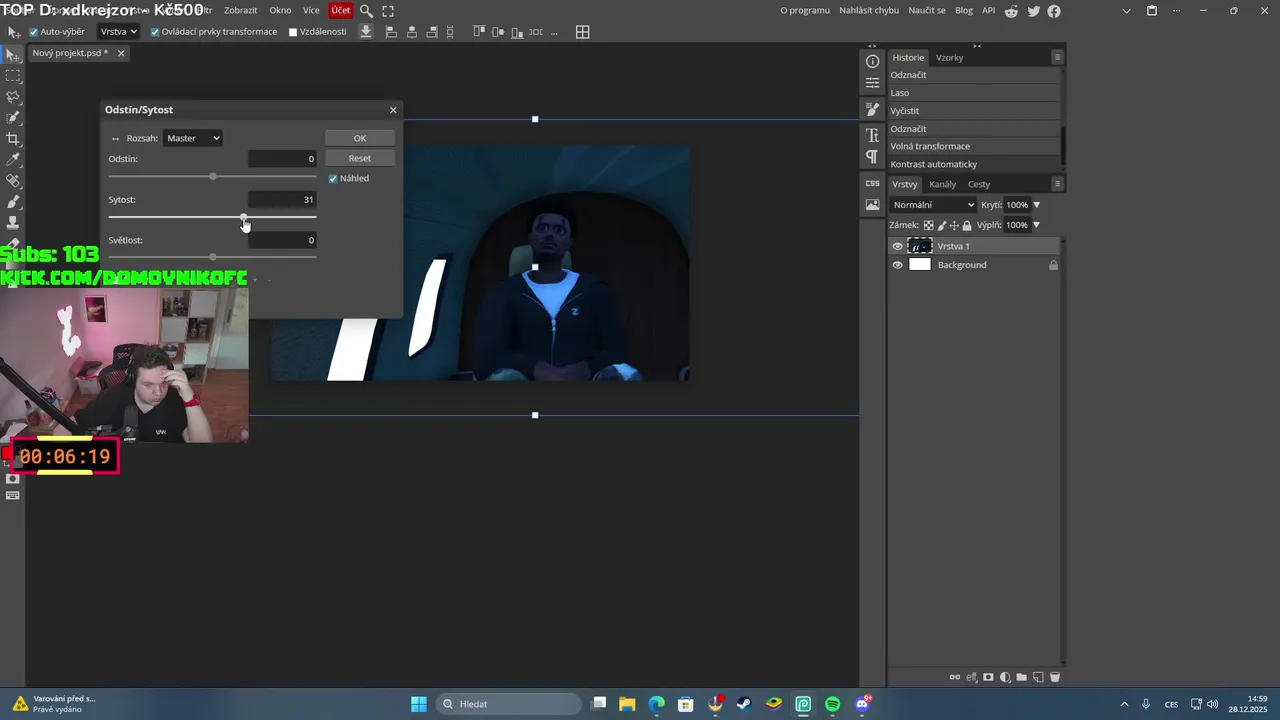Confirm dialog with OK button
Image resolution: width=1280 pixels, height=720 pixels.
tap(360, 138)
